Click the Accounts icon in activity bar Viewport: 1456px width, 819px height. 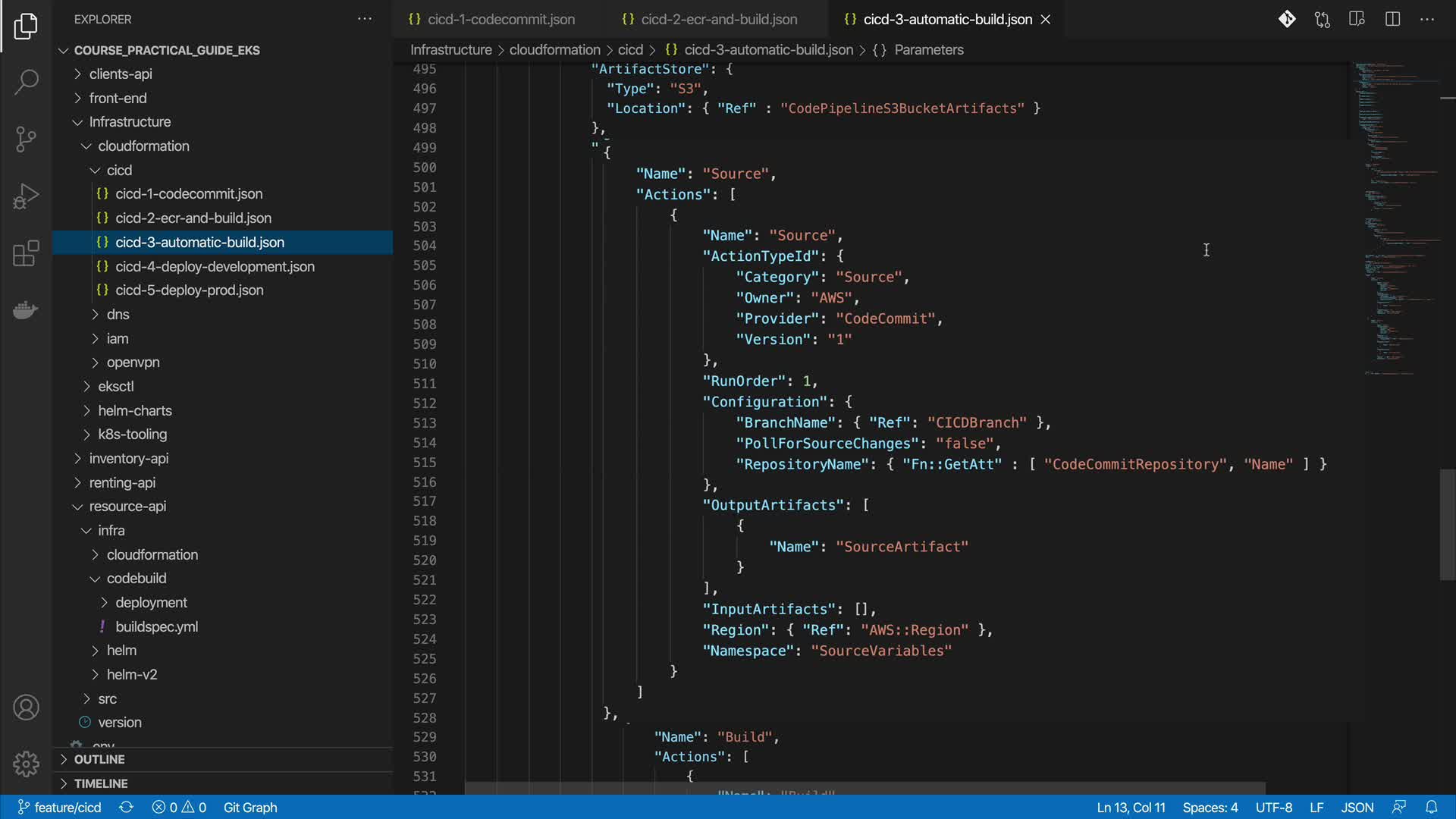[26, 708]
